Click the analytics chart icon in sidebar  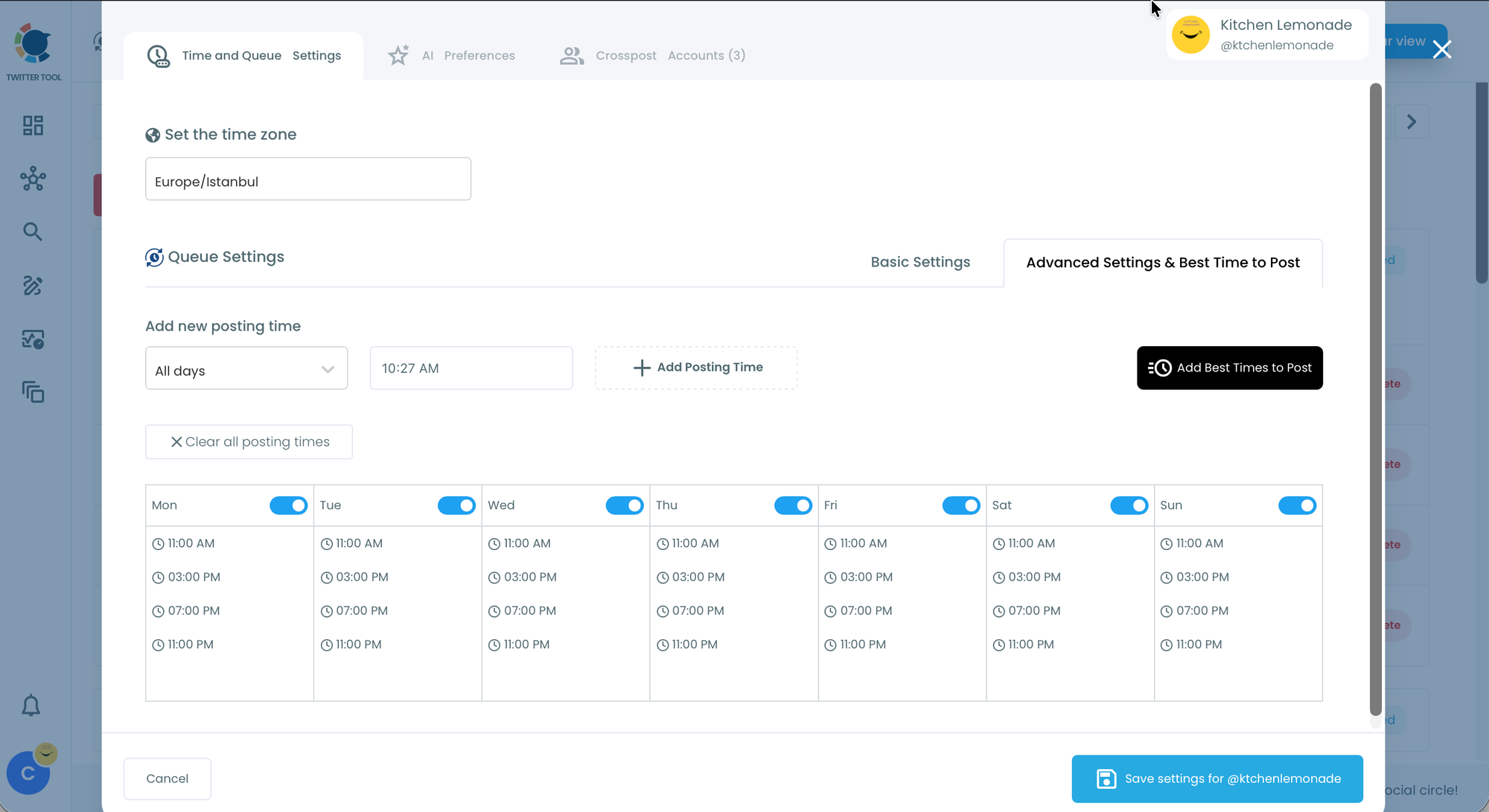[33, 339]
